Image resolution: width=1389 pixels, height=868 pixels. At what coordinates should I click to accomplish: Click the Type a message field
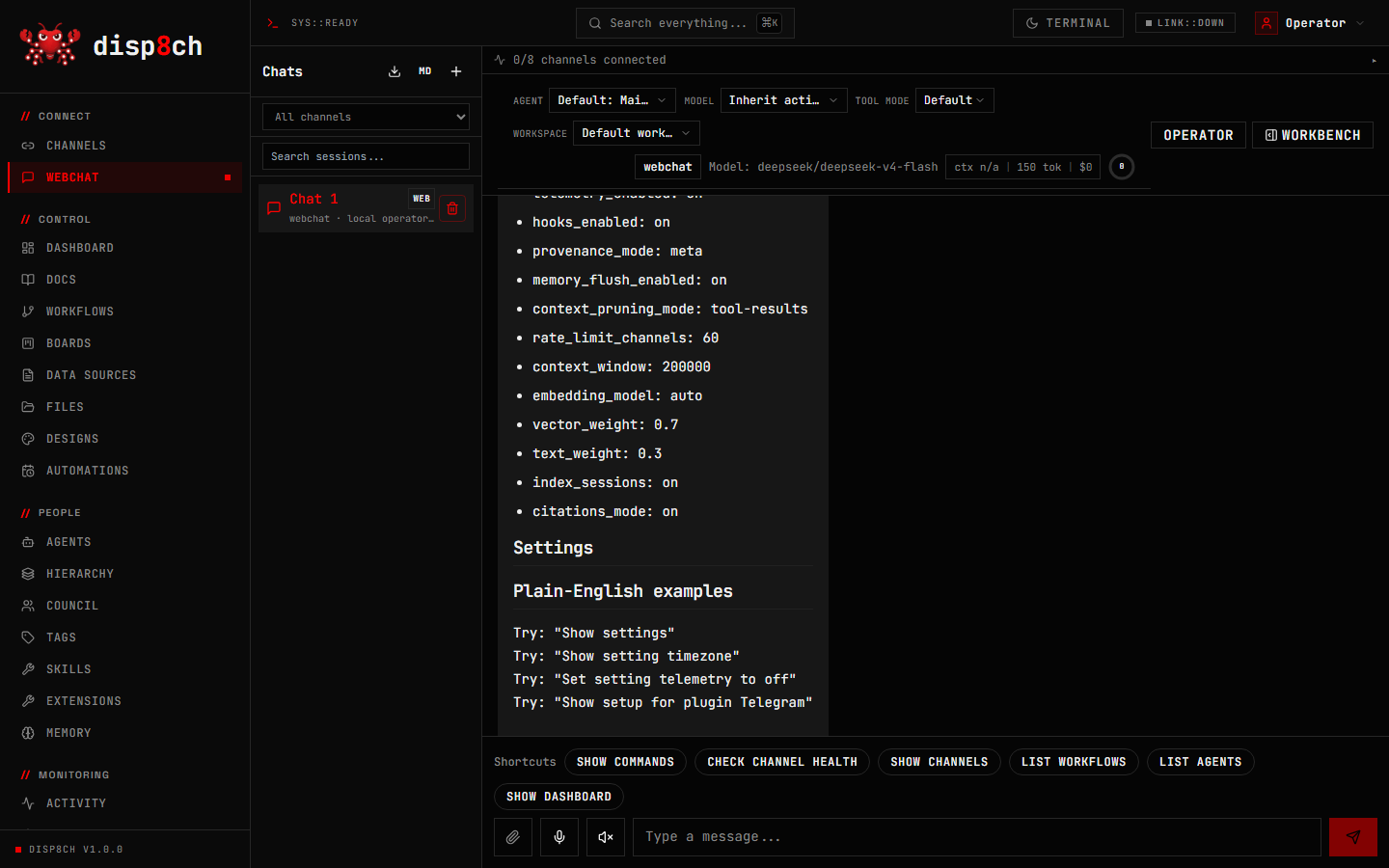tap(977, 837)
